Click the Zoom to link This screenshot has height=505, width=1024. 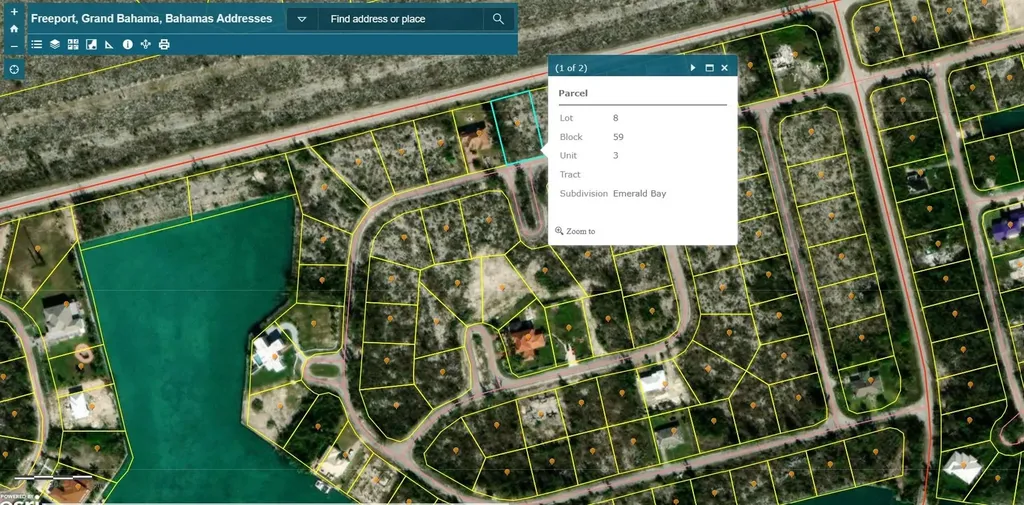[x=580, y=231]
